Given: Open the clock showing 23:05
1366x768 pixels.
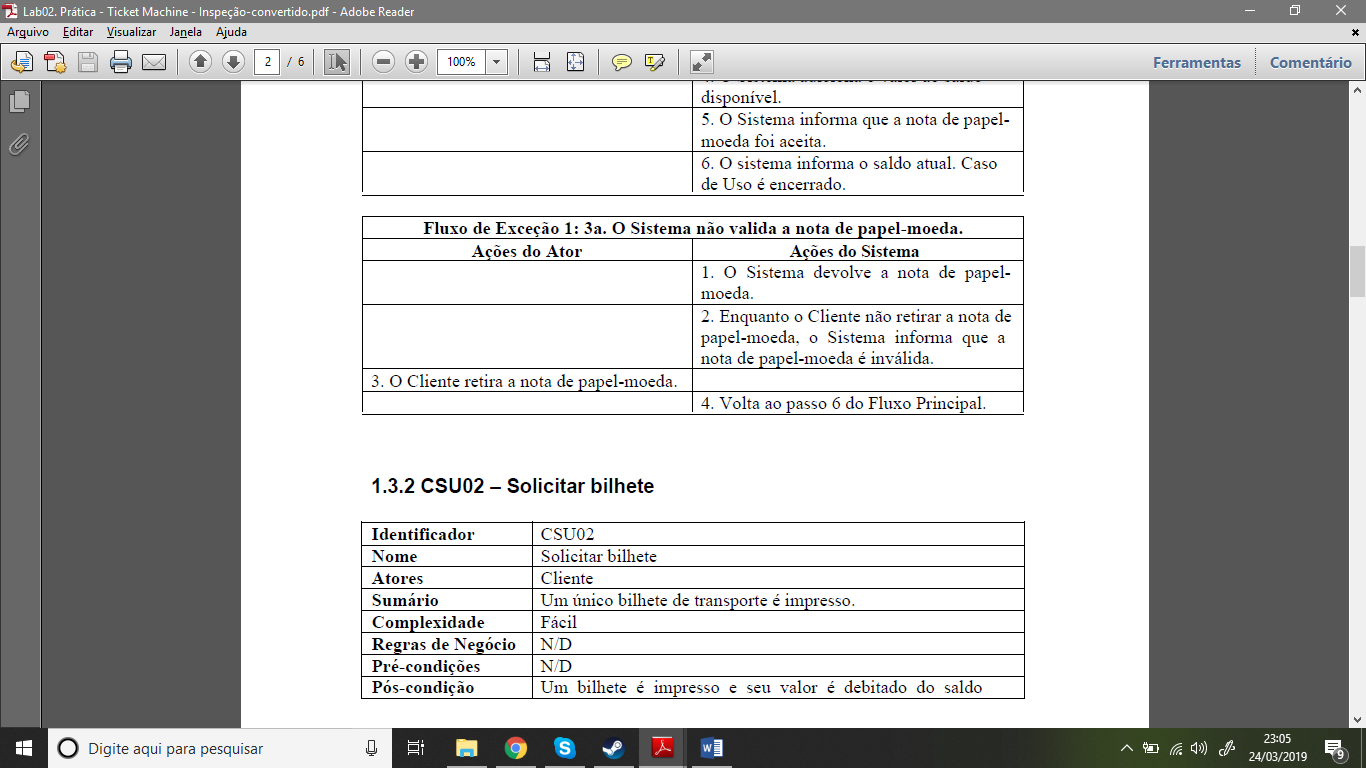Looking at the screenshot, I should pos(1277,748).
